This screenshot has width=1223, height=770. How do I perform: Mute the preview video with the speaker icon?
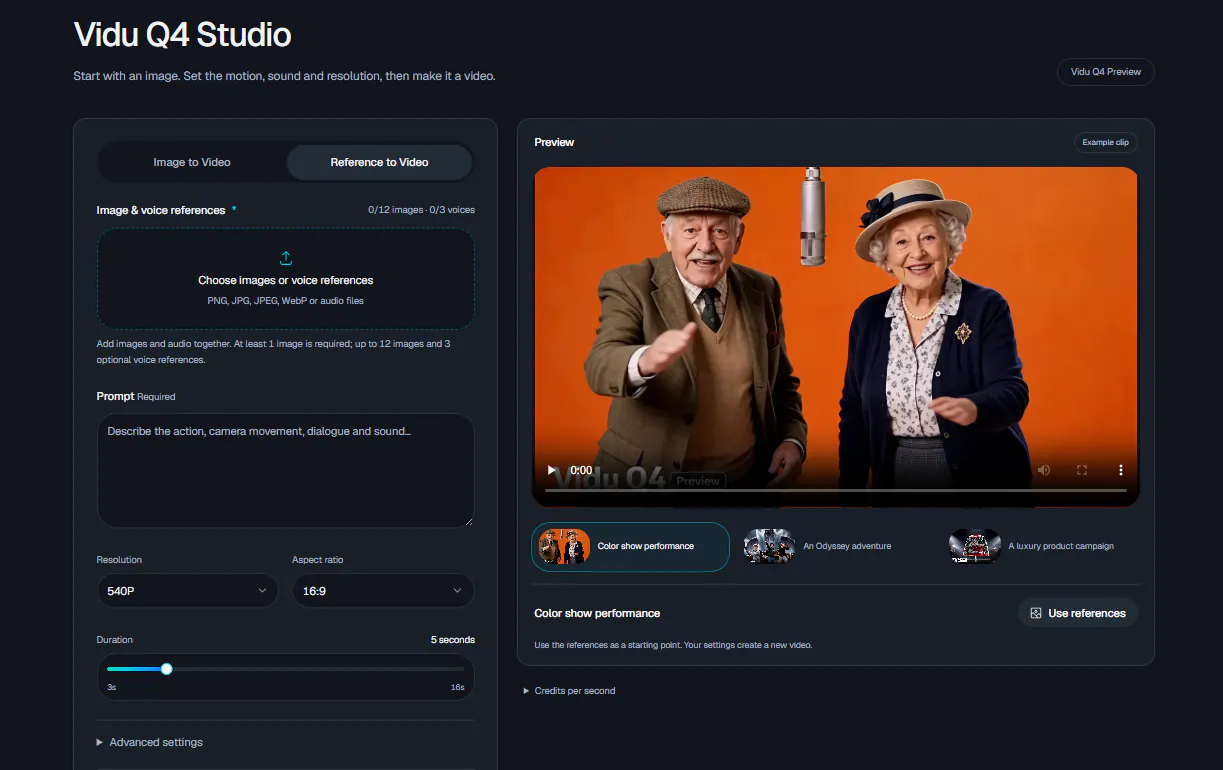click(1044, 470)
